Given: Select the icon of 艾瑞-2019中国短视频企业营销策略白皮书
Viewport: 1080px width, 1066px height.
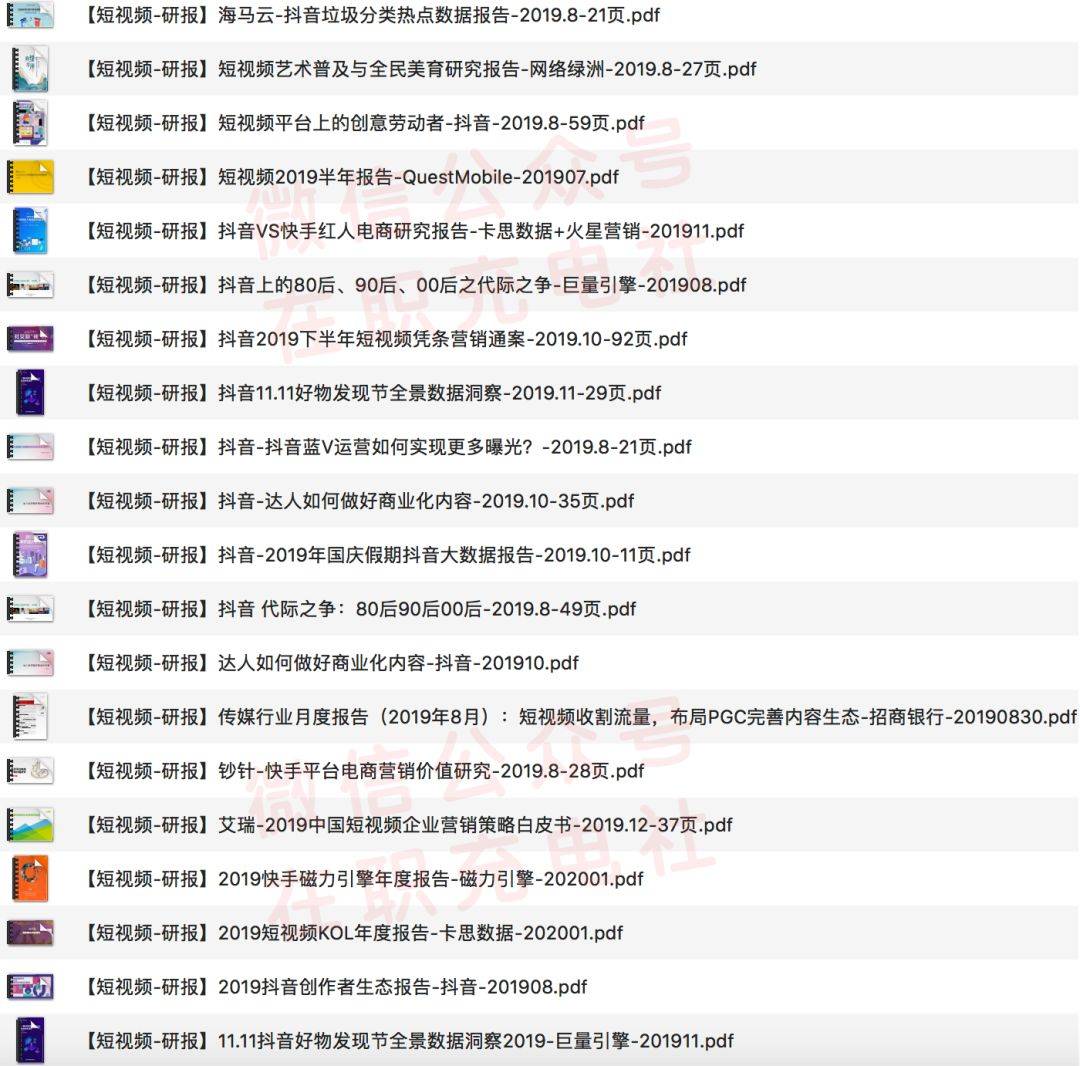Looking at the screenshot, I should (30, 824).
